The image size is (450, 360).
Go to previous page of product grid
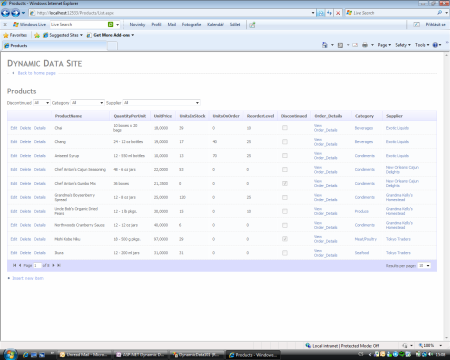20,265
